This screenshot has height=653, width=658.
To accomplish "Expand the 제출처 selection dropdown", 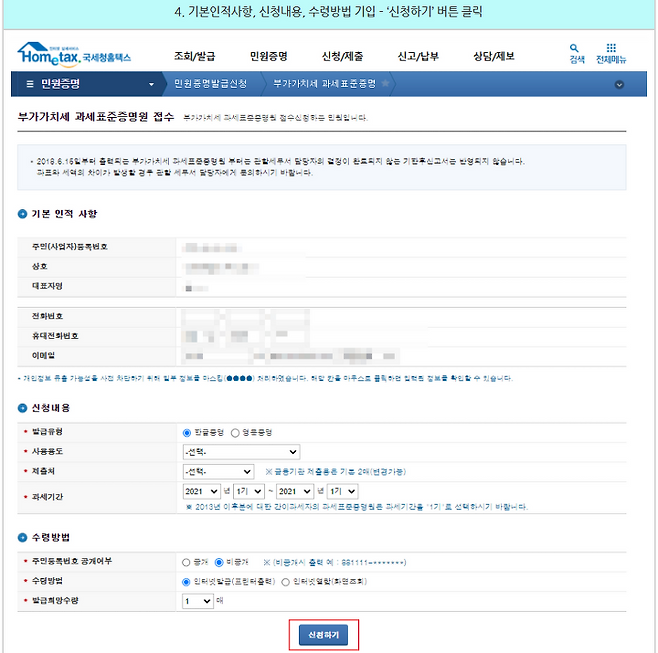I will (218, 471).
